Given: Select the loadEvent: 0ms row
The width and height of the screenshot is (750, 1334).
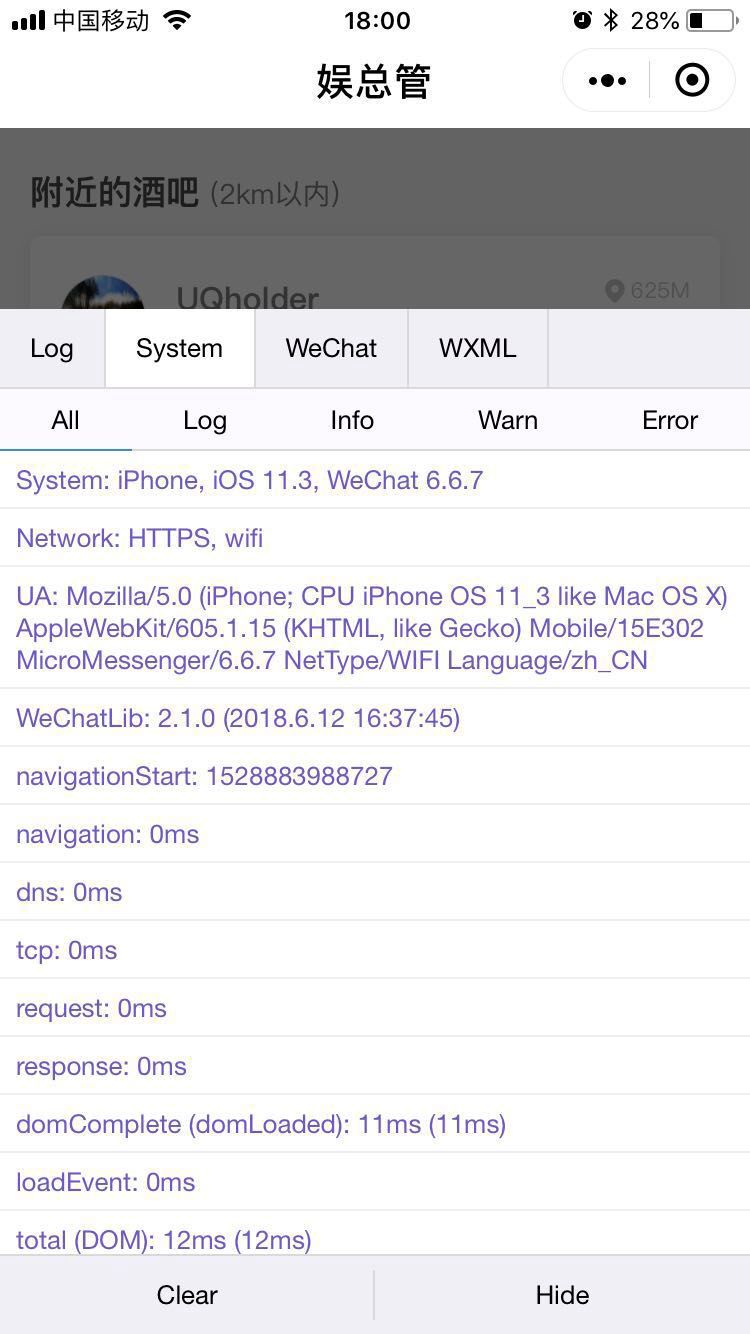Looking at the screenshot, I should [375, 1182].
